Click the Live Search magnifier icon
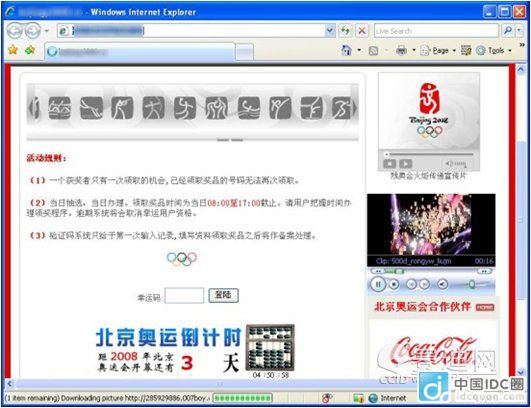 point(508,31)
